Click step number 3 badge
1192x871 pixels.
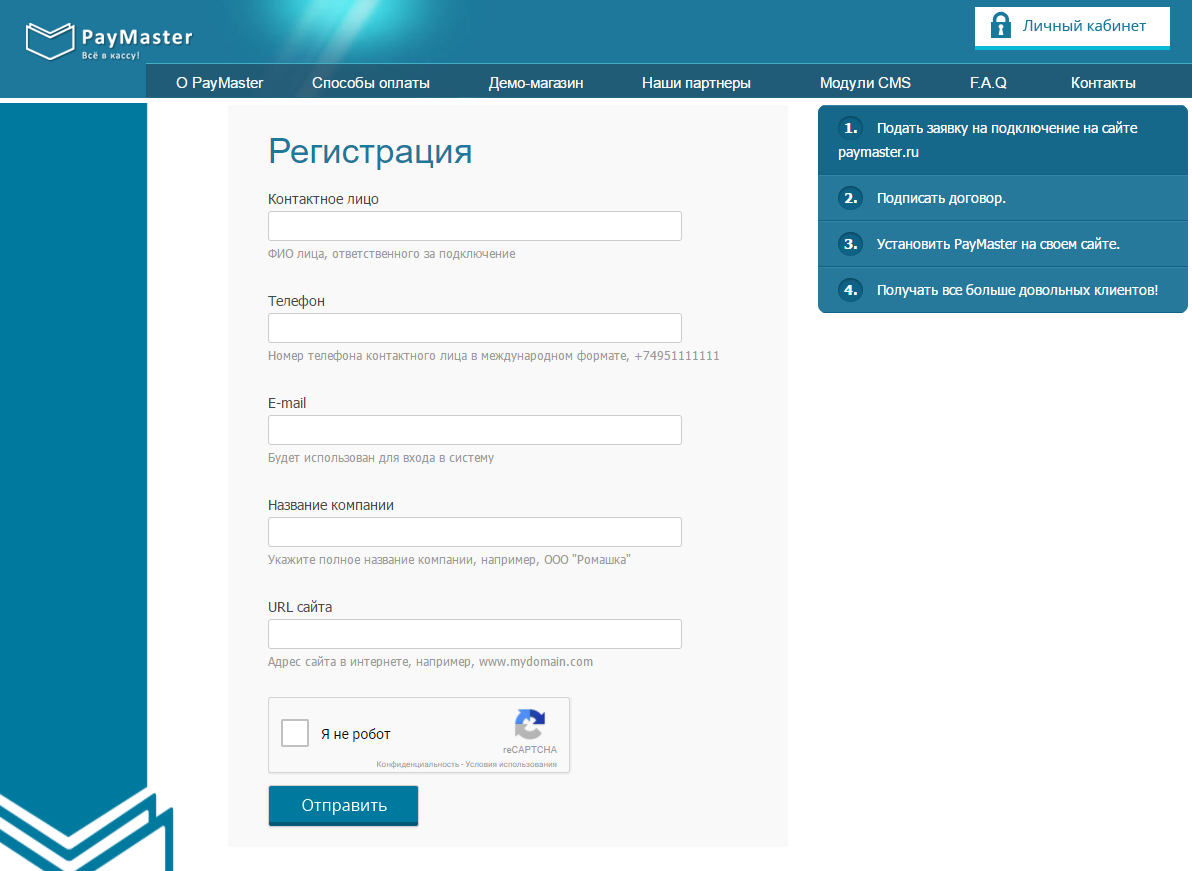(x=850, y=243)
